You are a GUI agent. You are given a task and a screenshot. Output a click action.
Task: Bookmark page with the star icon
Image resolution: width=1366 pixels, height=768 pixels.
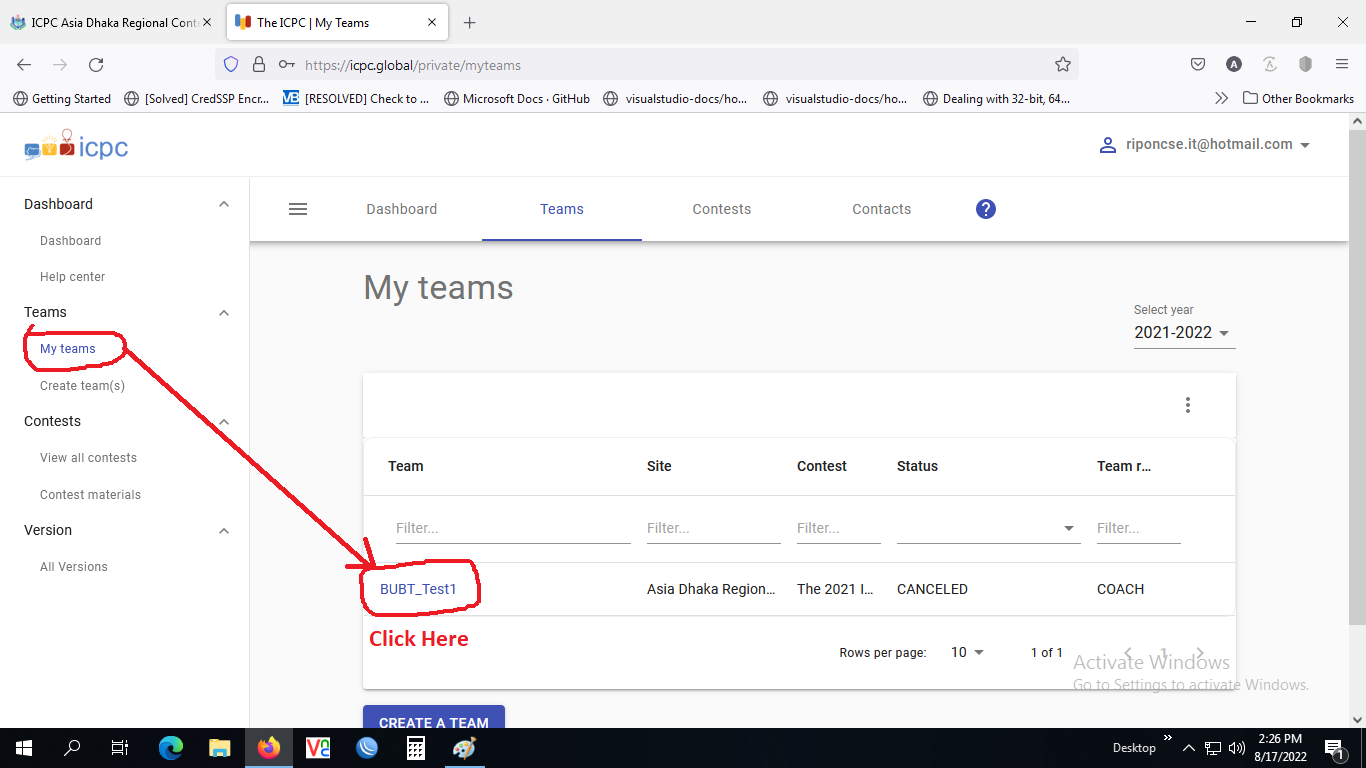[x=1062, y=65]
